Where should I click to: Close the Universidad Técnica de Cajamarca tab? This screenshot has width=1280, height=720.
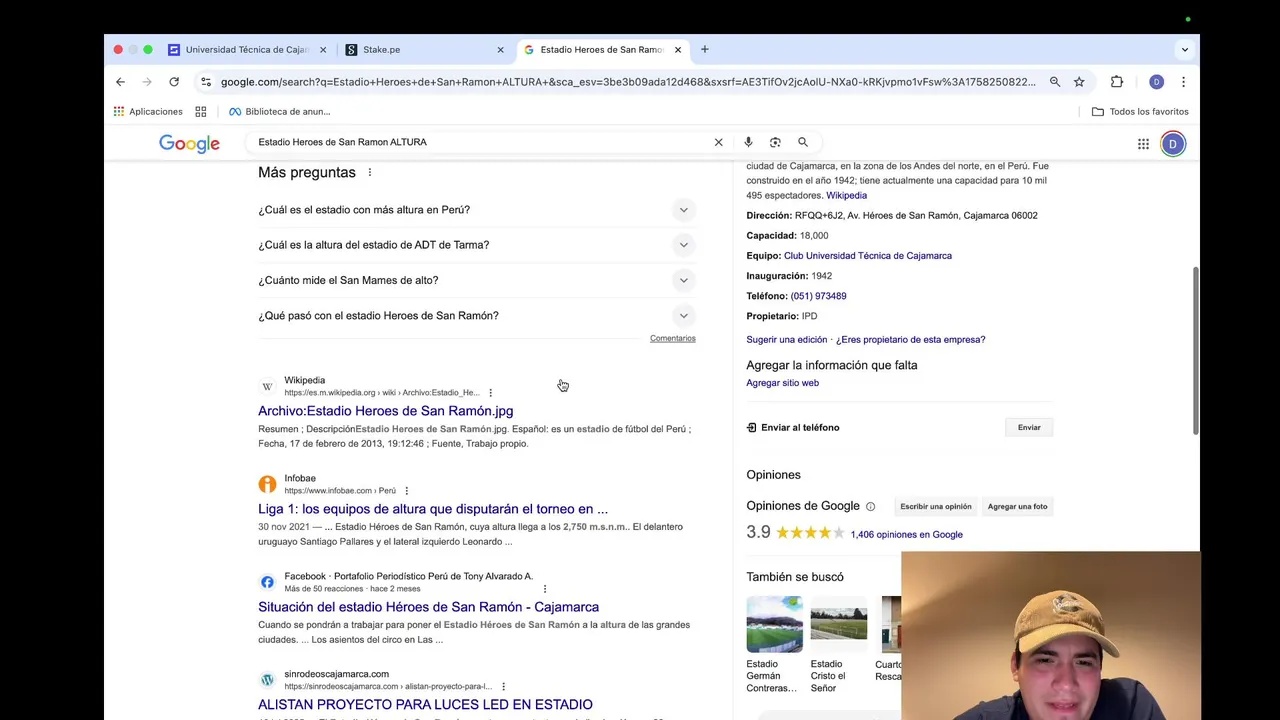click(x=323, y=50)
